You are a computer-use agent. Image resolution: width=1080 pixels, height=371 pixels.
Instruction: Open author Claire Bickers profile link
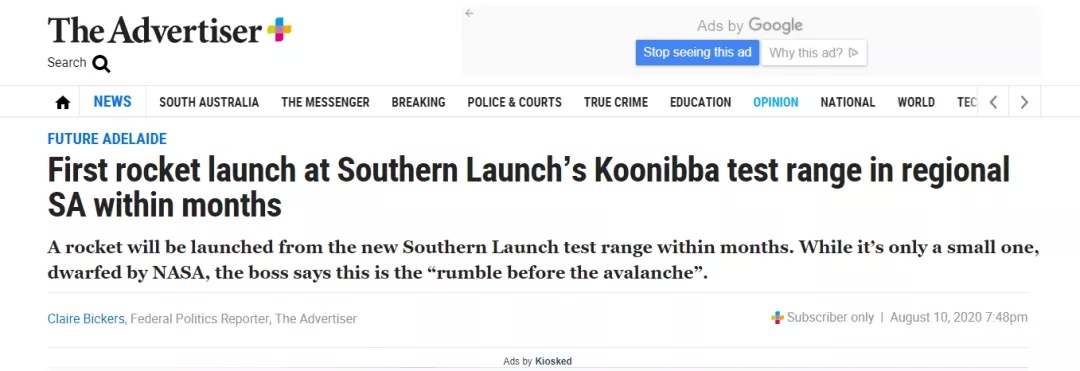87,319
